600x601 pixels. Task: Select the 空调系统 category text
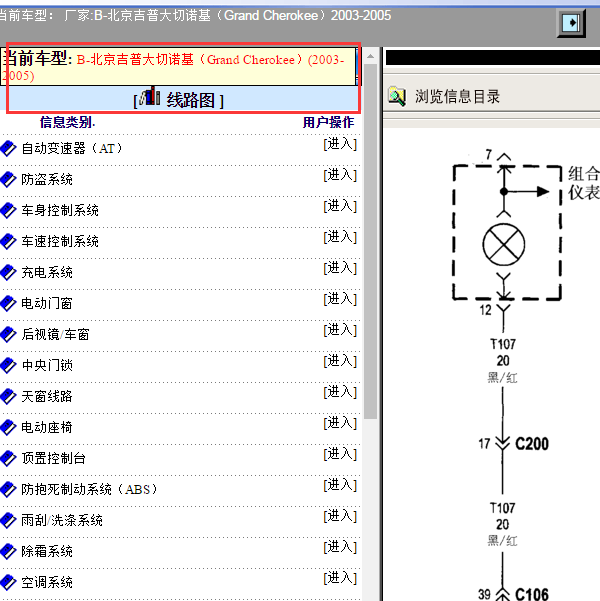tap(47, 583)
